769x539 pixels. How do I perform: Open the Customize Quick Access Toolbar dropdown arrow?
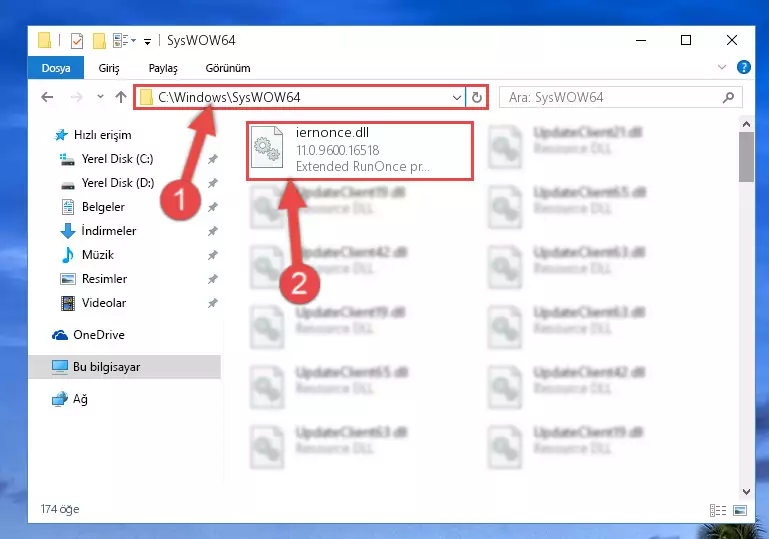tap(147, 42)
